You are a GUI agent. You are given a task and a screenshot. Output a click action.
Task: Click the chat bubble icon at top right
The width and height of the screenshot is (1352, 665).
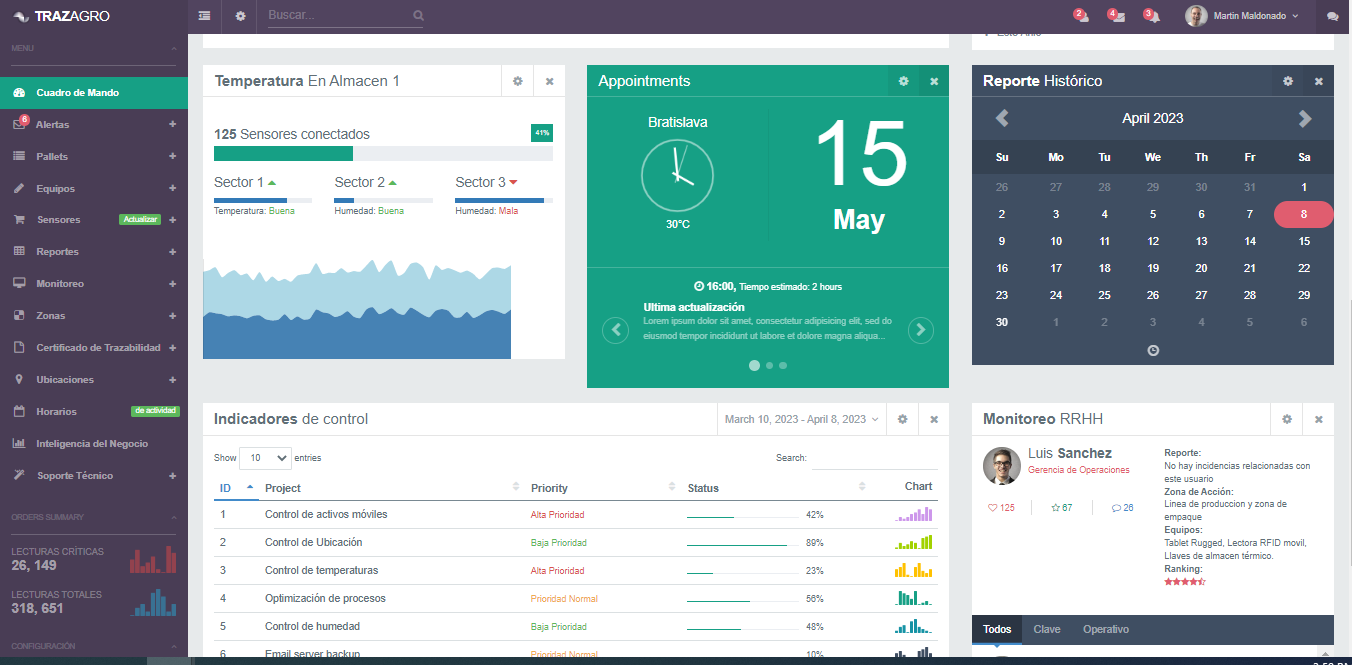pyautogui.click(x=1332, y=16)
